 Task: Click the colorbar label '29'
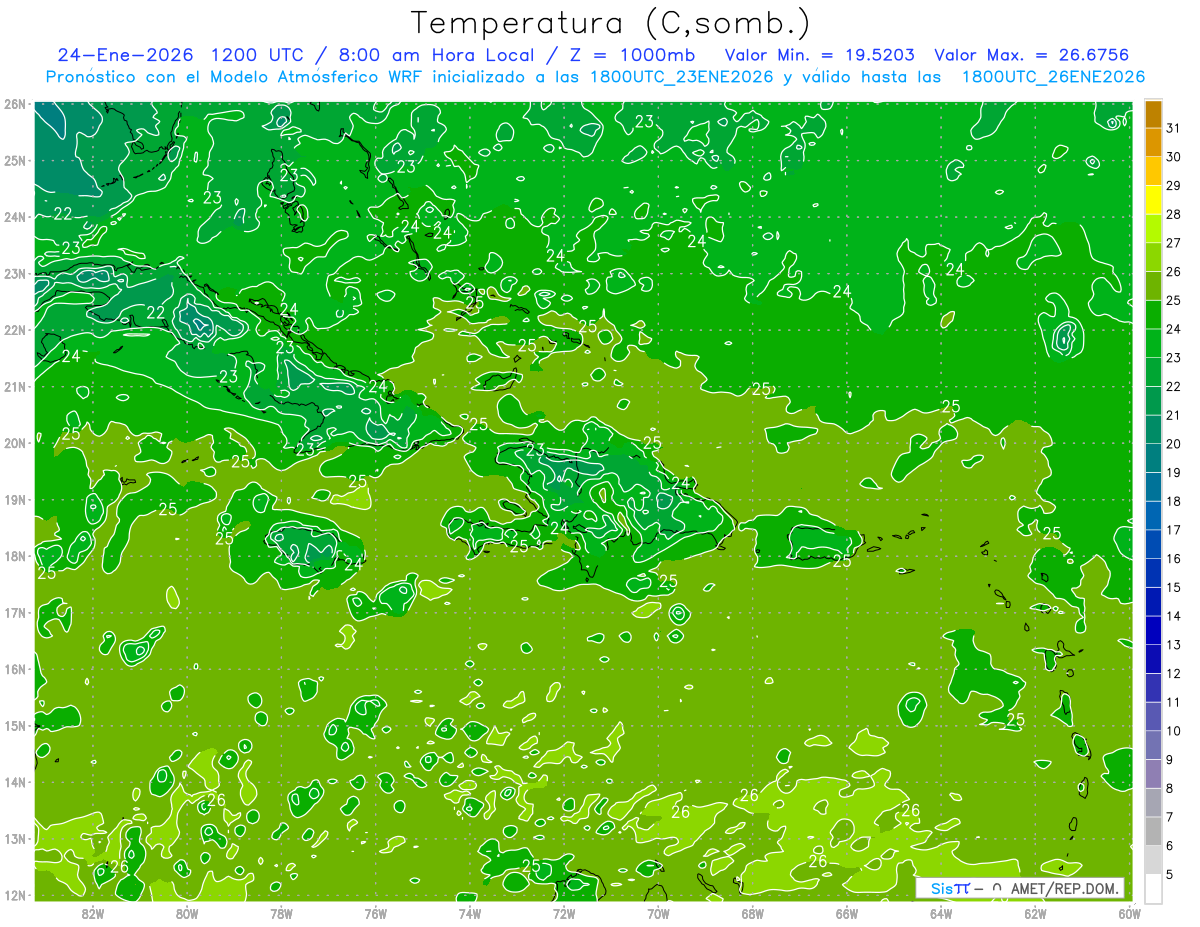[1173, 185]
